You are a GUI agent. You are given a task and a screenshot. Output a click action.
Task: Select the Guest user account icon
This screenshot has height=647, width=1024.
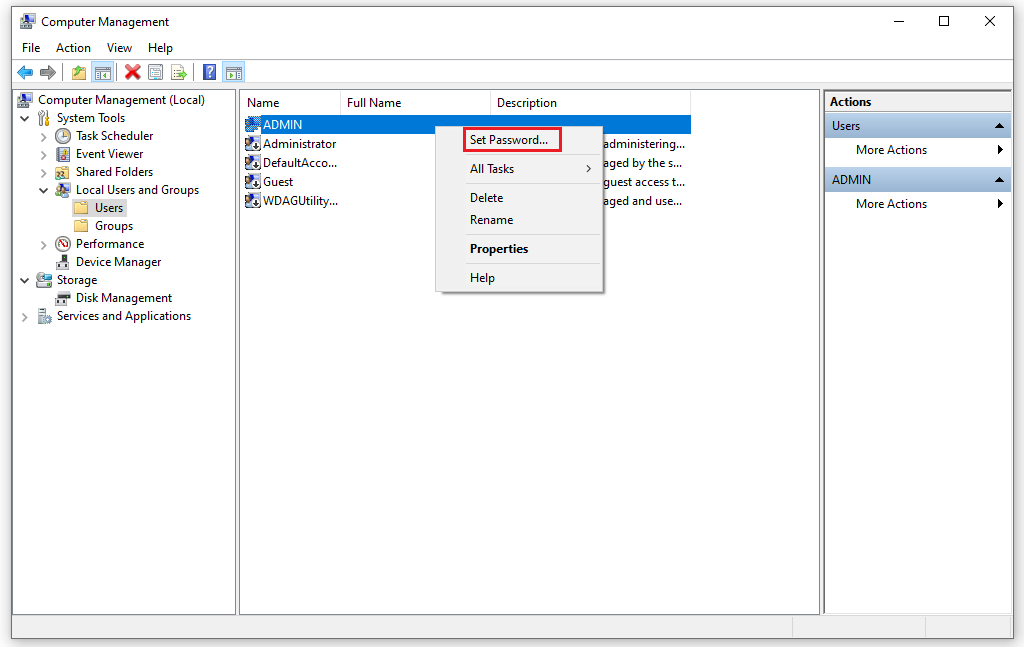coord(254,181)
